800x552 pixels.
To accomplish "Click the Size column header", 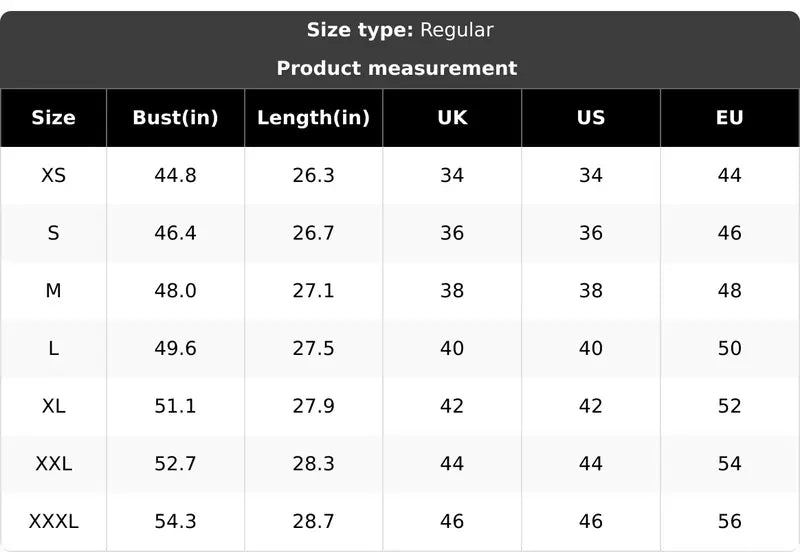I will tap(54, 118).
